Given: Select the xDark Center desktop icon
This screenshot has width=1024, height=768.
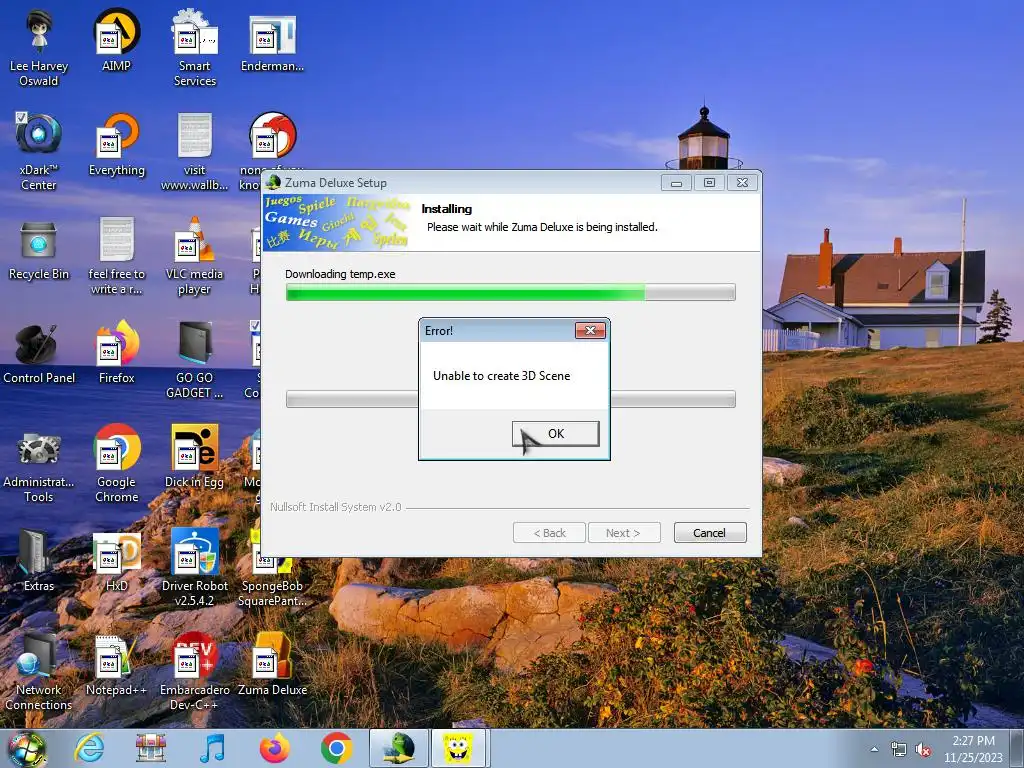Looking at the screenshot, I should pos(39,152).
